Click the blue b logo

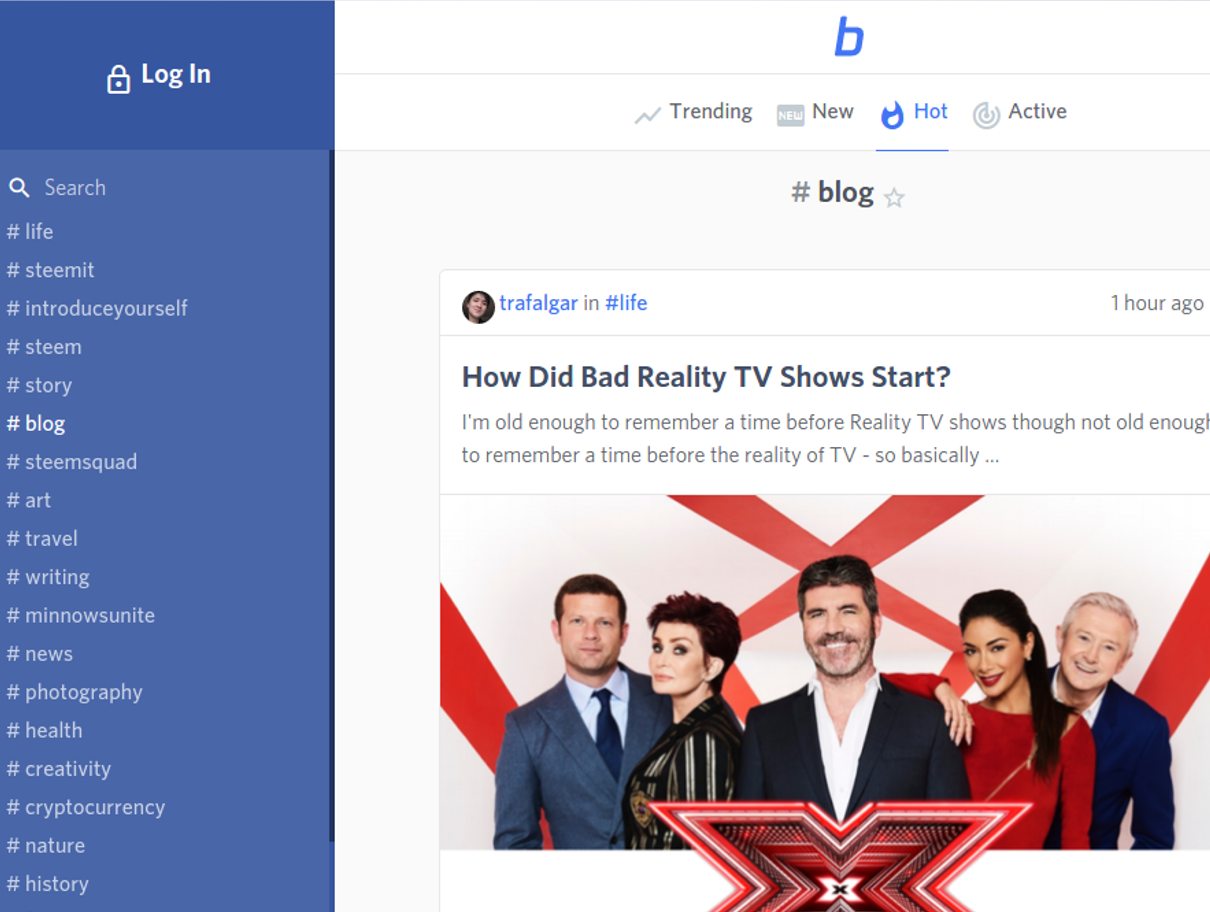pyautogui.click(x=849, y=37)
